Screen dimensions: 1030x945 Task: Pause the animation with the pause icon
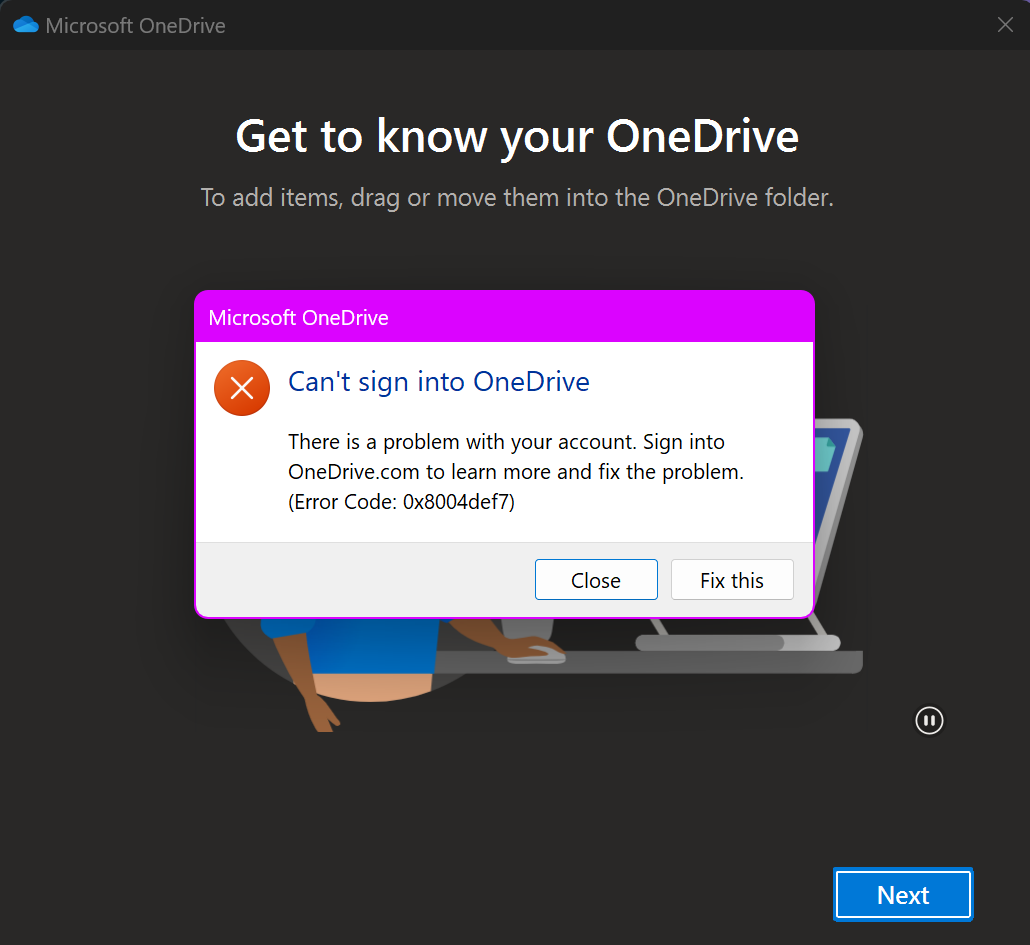click(x=929, y=720)
